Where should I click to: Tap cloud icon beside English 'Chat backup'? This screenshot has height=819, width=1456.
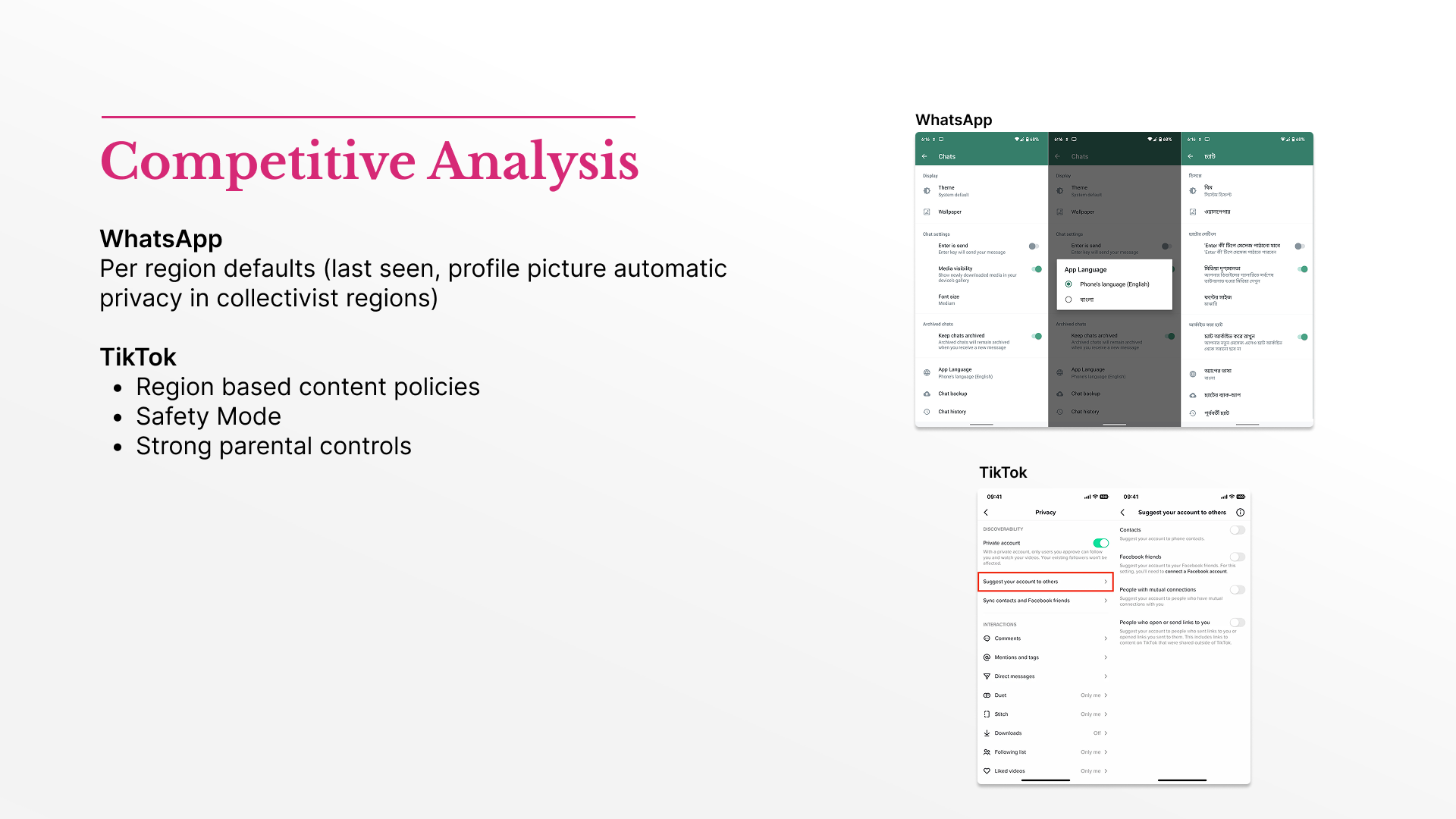927,394
